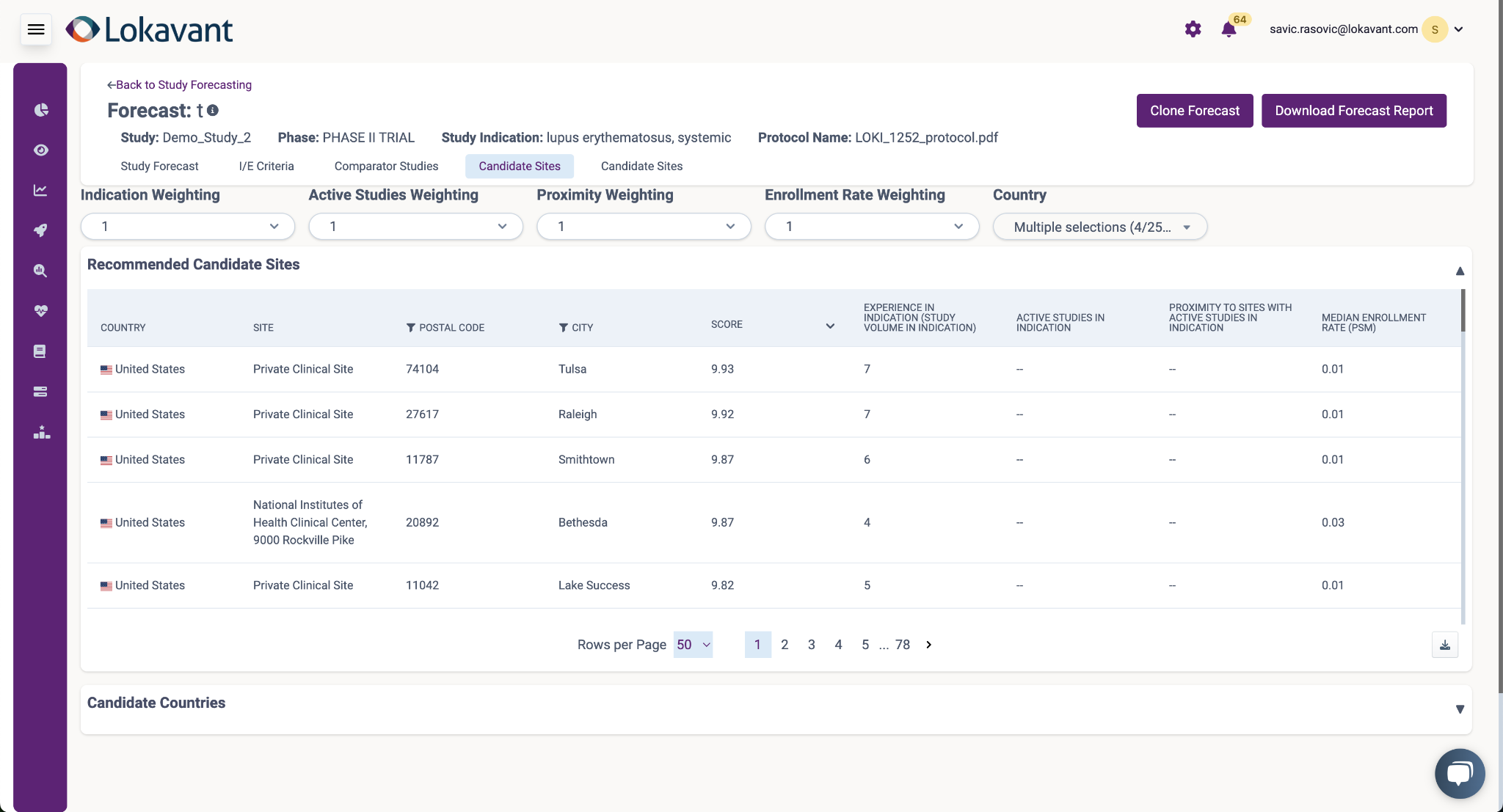Viewport: 1503px width, 812px height.
Task: Open Enrollment Rate Weighting dropdown
Action: coord(872,227)
